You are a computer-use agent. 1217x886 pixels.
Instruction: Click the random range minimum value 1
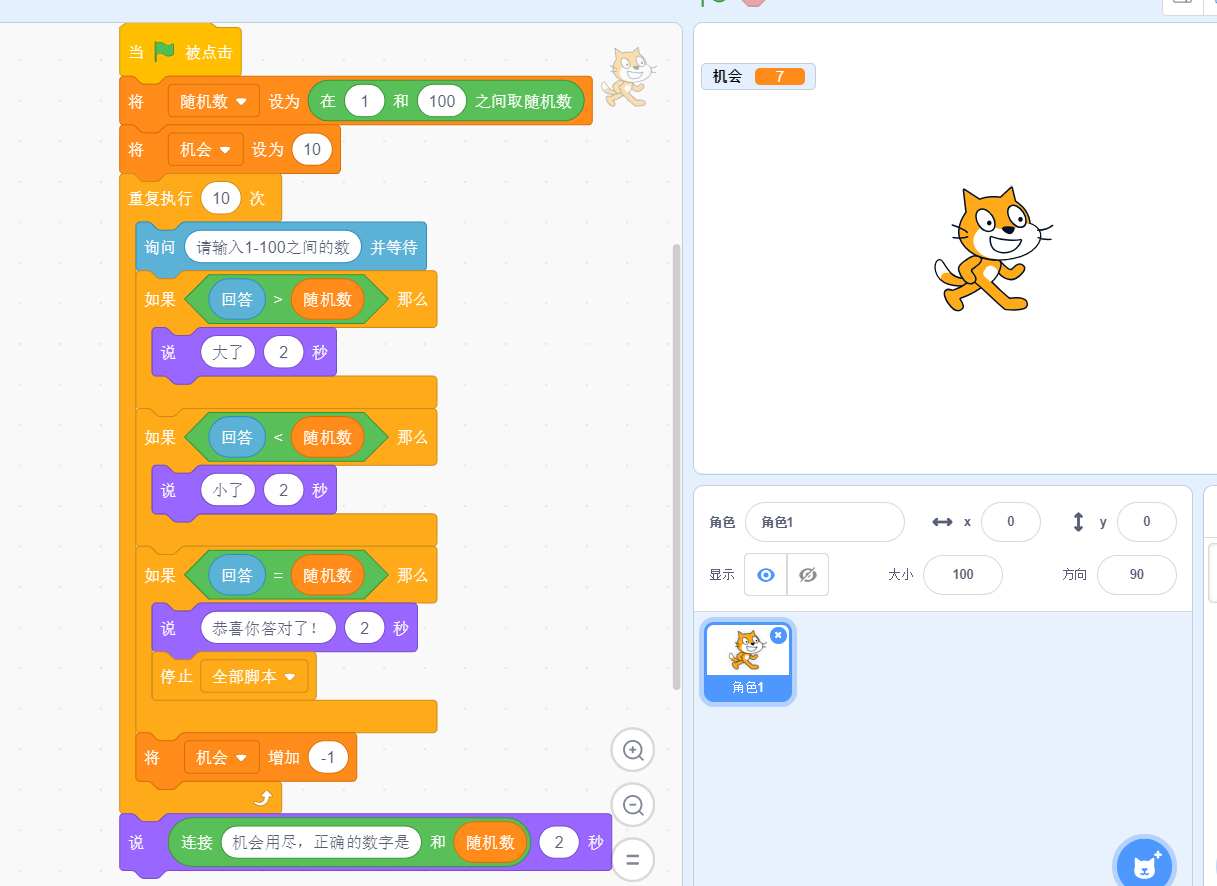[x=364, y=101]
